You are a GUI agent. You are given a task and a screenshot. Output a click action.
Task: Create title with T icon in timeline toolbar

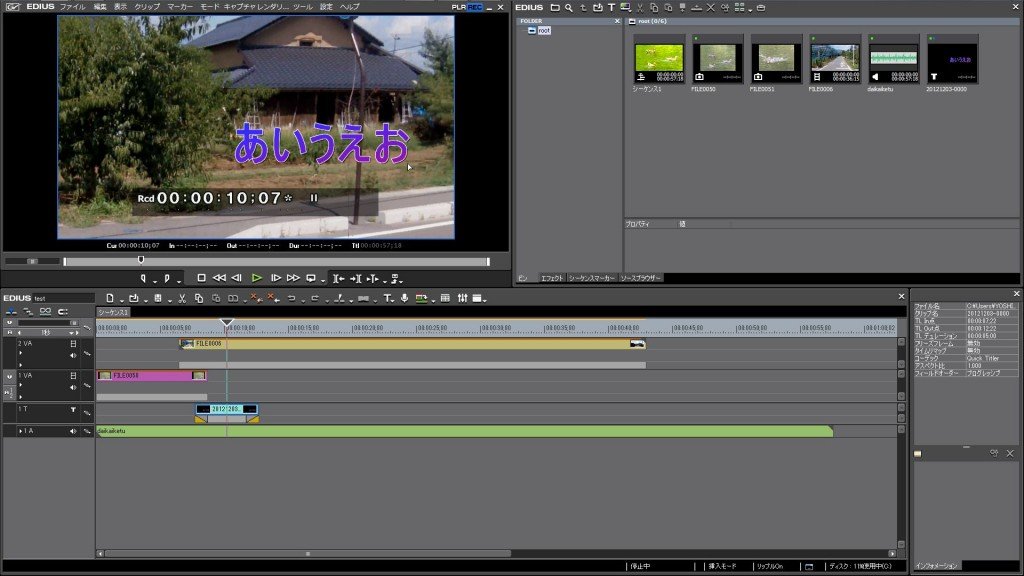click(x=387, y=298)
